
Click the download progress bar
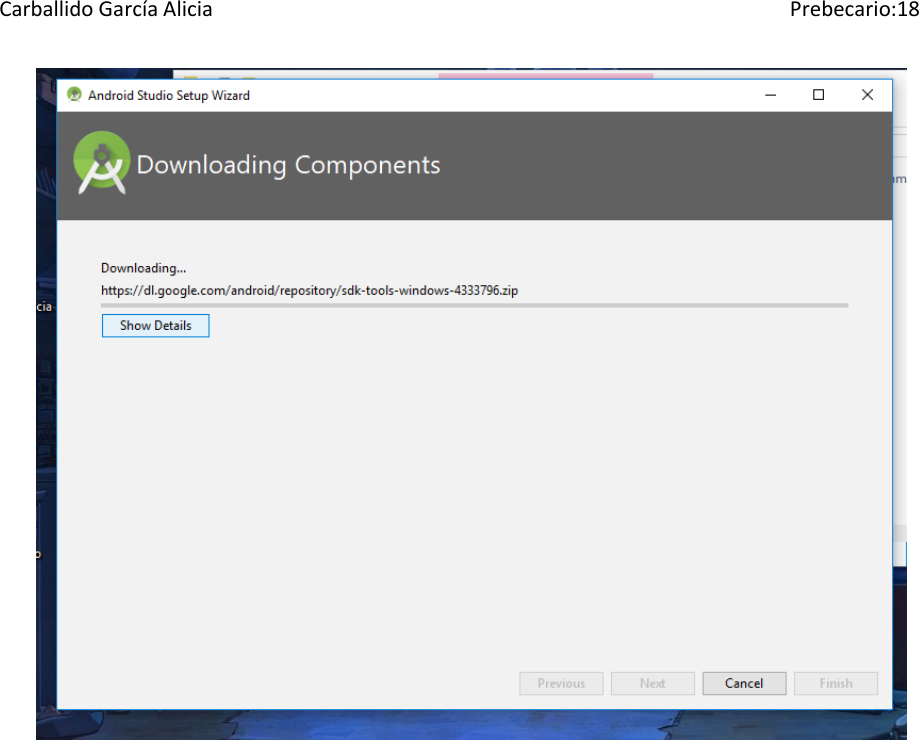point(474,305)
